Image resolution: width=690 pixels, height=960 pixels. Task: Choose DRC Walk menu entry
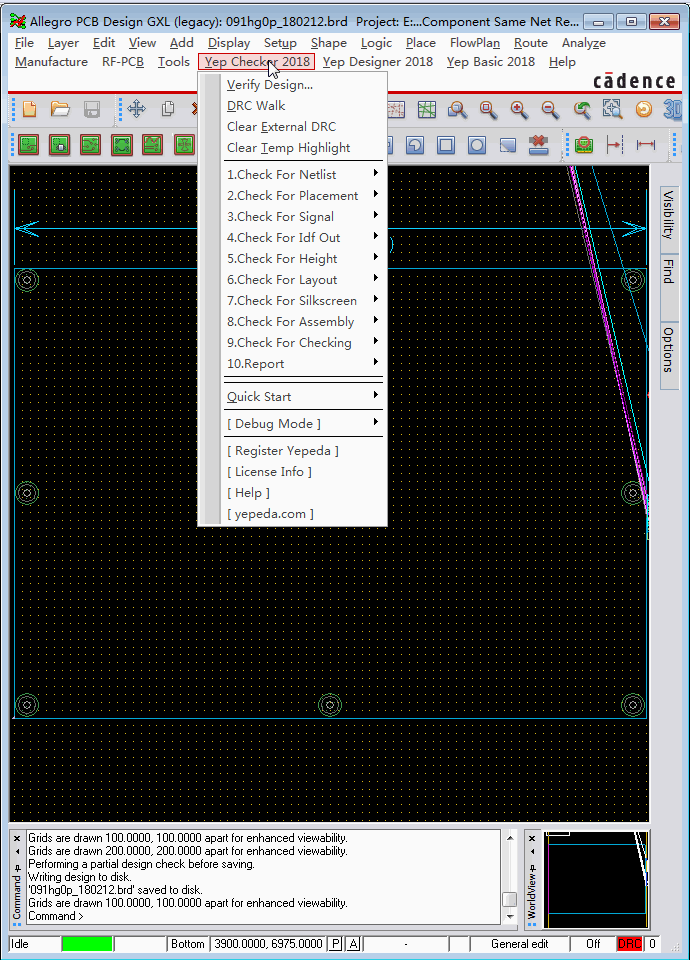pyautogui.click(x=303, y=105)
